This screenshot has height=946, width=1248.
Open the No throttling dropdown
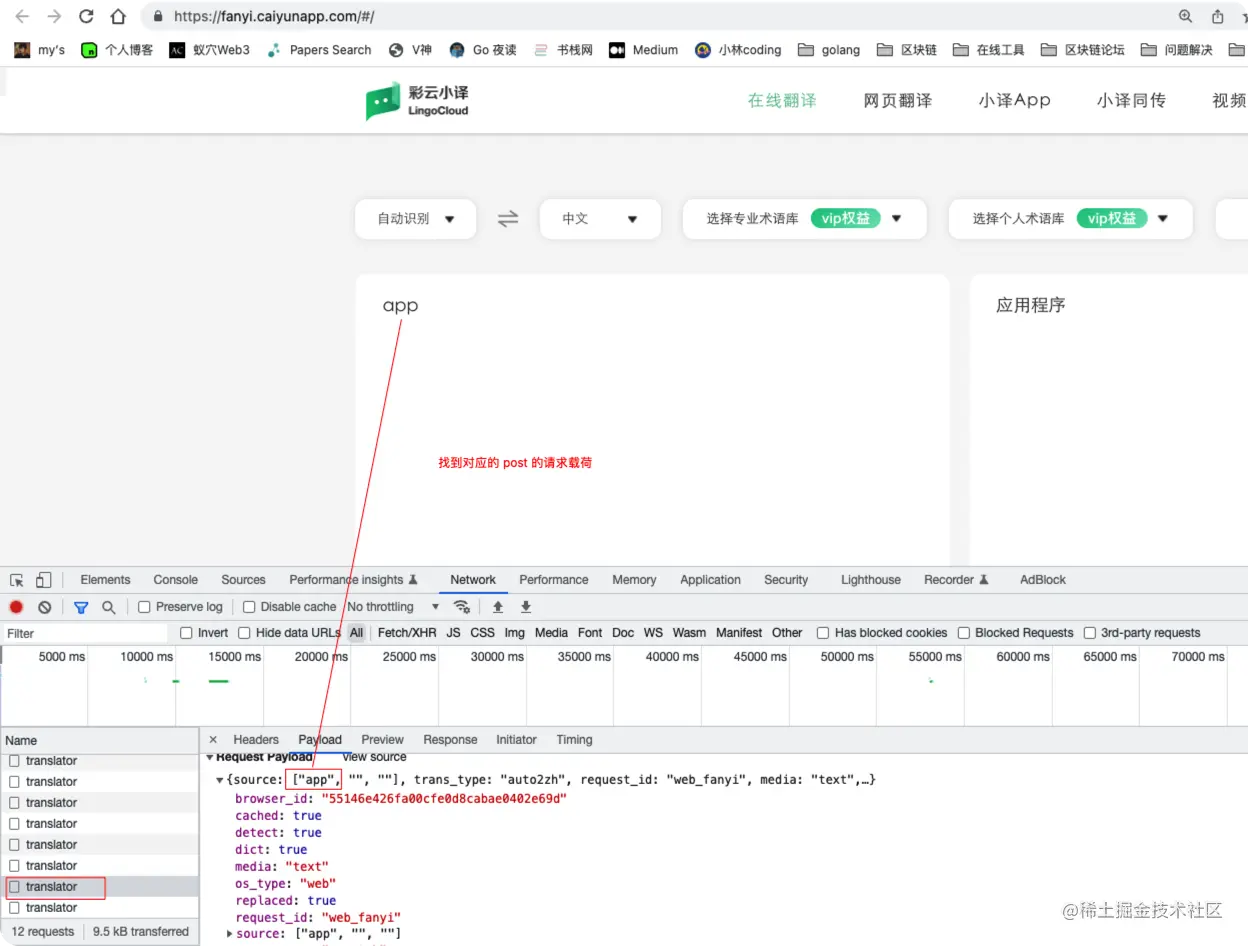[x=393, y=607]
